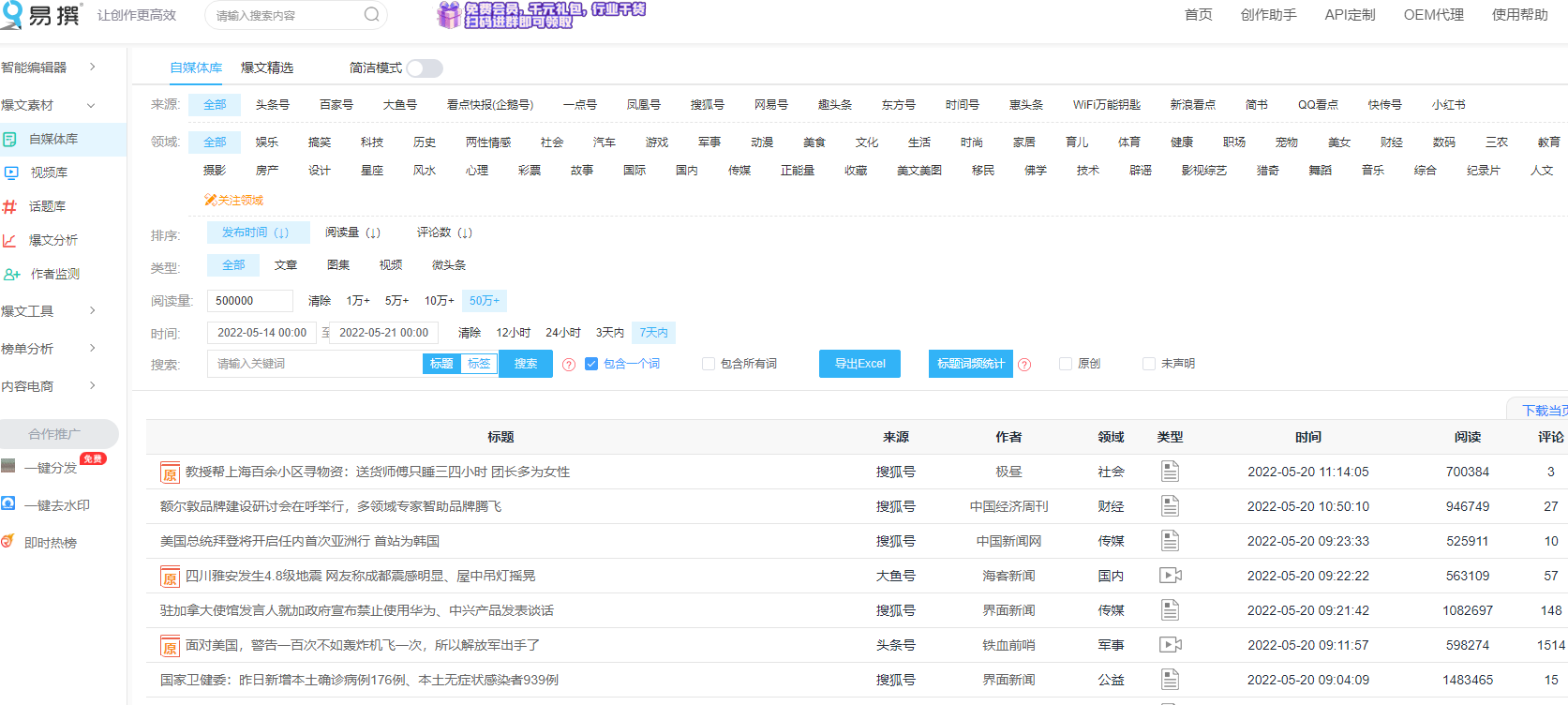Select the 自媒体库 tab

coord(196,67)
